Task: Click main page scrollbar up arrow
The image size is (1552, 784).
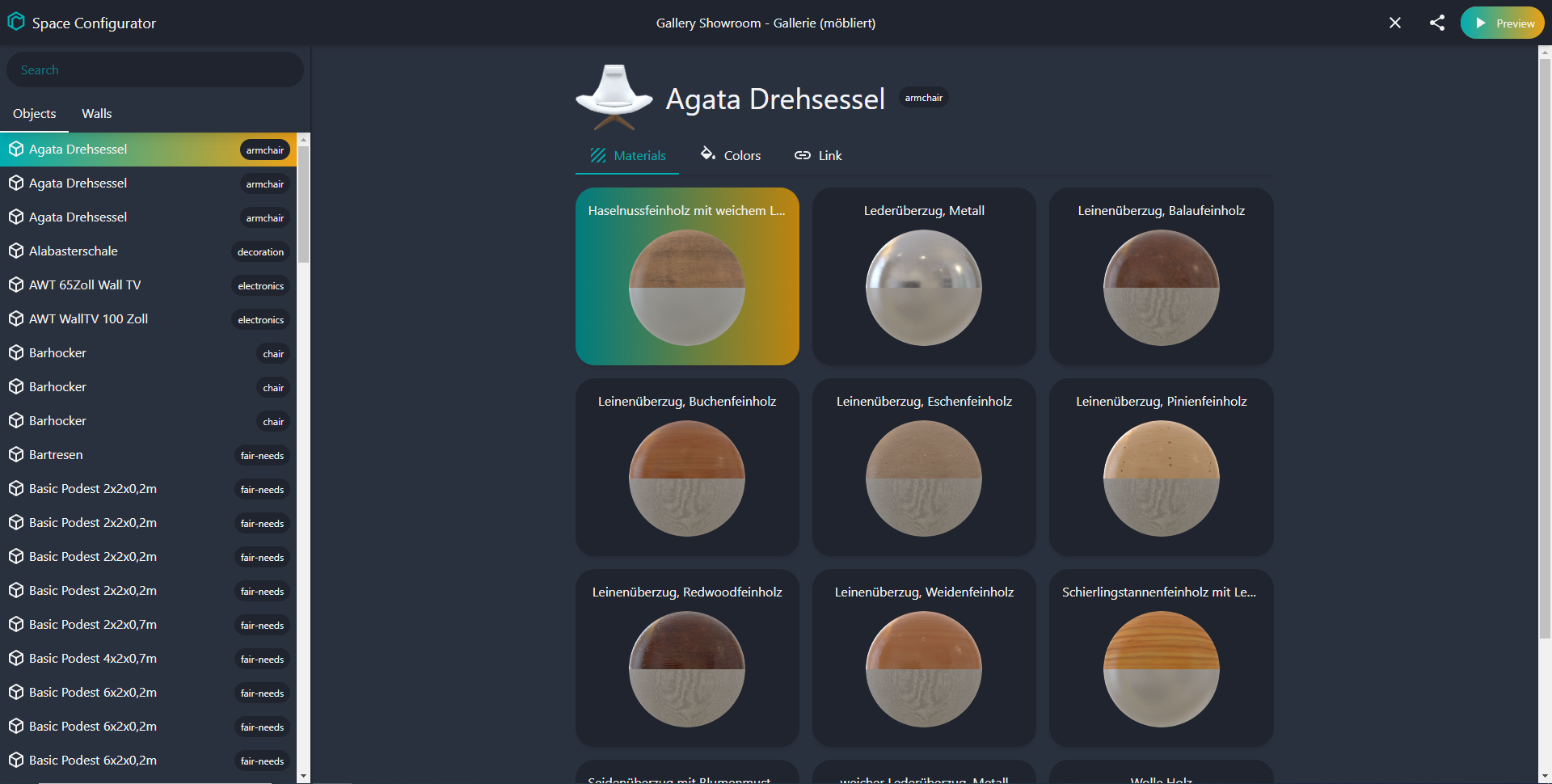Action: pos(1545,53)
